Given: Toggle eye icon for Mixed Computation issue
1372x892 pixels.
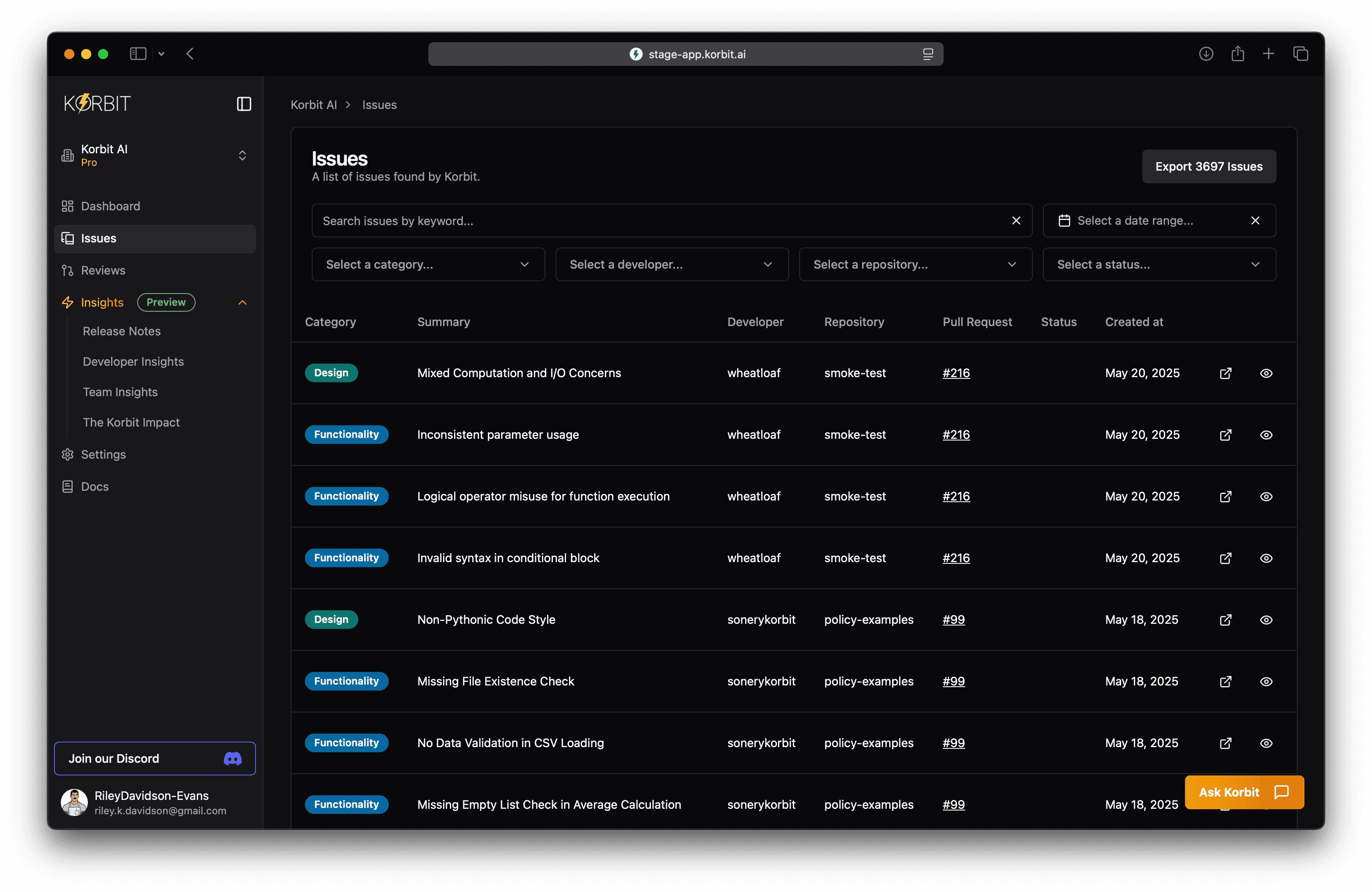Looking at the screenshot, I should [x=1266, y=373].
